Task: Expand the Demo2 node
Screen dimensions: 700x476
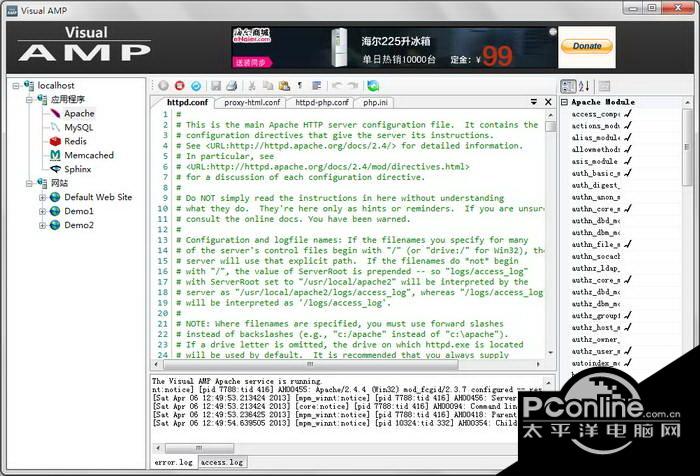Action: coord(42,225)
